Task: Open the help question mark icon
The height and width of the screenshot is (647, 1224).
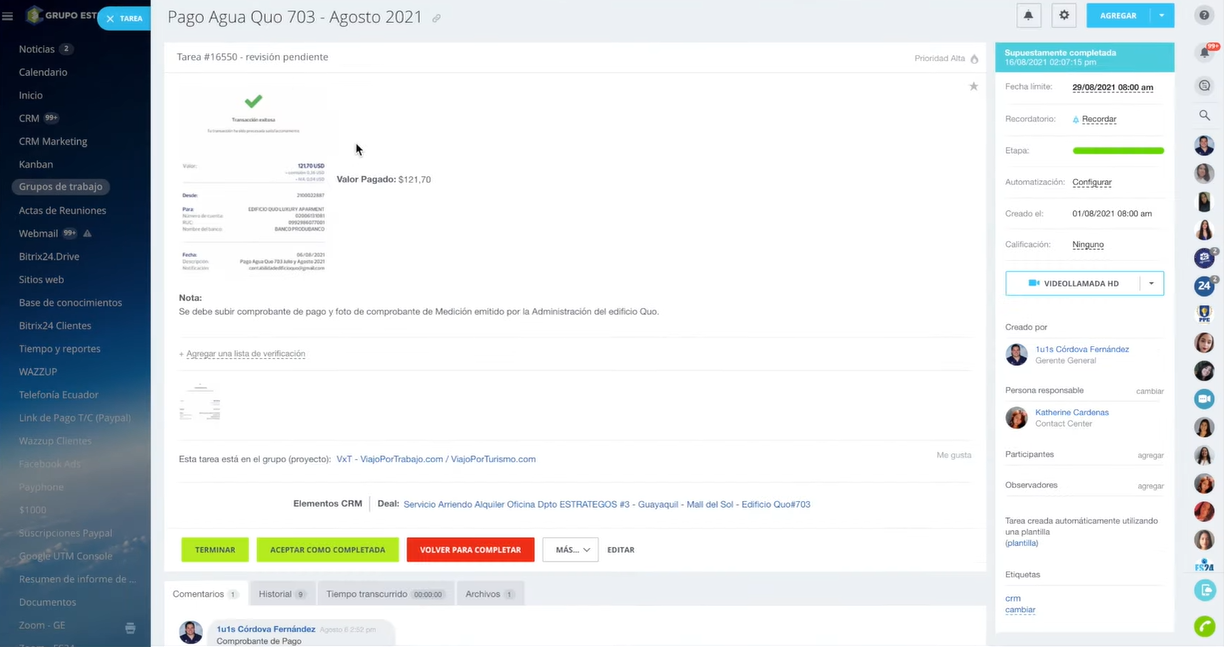Action: click(x=1205, y=15)
